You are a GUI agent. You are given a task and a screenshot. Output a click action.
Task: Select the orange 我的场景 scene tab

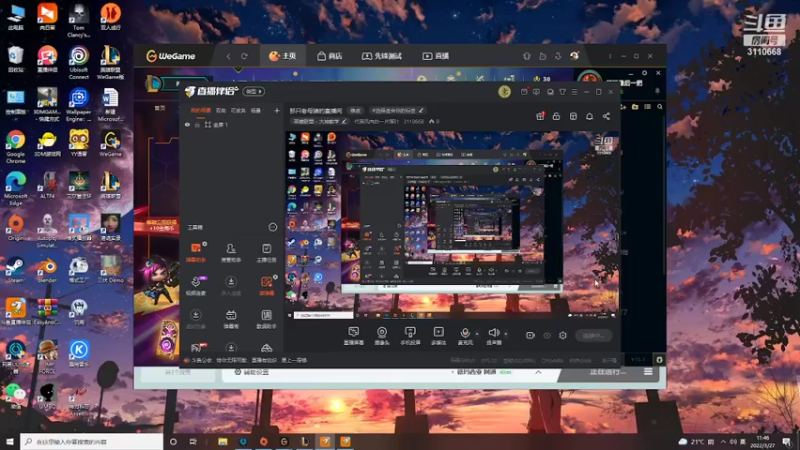tap(201, 110)
